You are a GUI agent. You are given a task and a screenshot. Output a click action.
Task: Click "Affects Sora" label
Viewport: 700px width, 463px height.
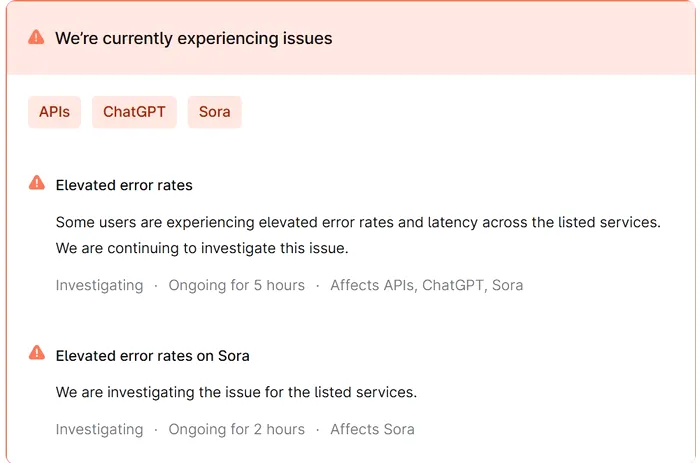pos(372,430)
